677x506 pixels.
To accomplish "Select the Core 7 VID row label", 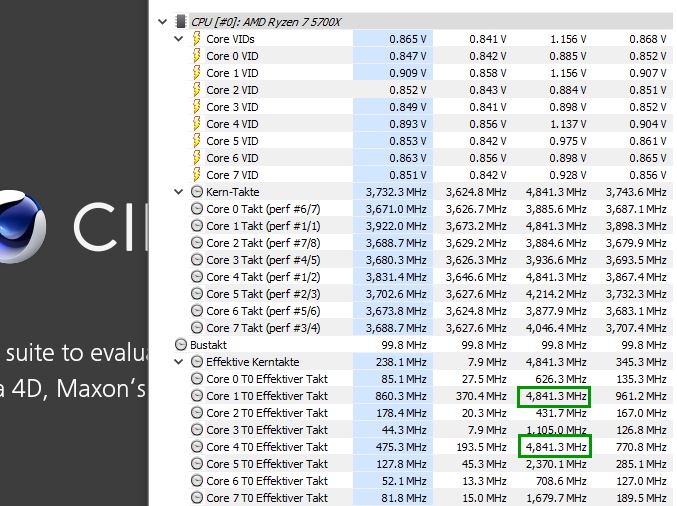I will (232, 175).
